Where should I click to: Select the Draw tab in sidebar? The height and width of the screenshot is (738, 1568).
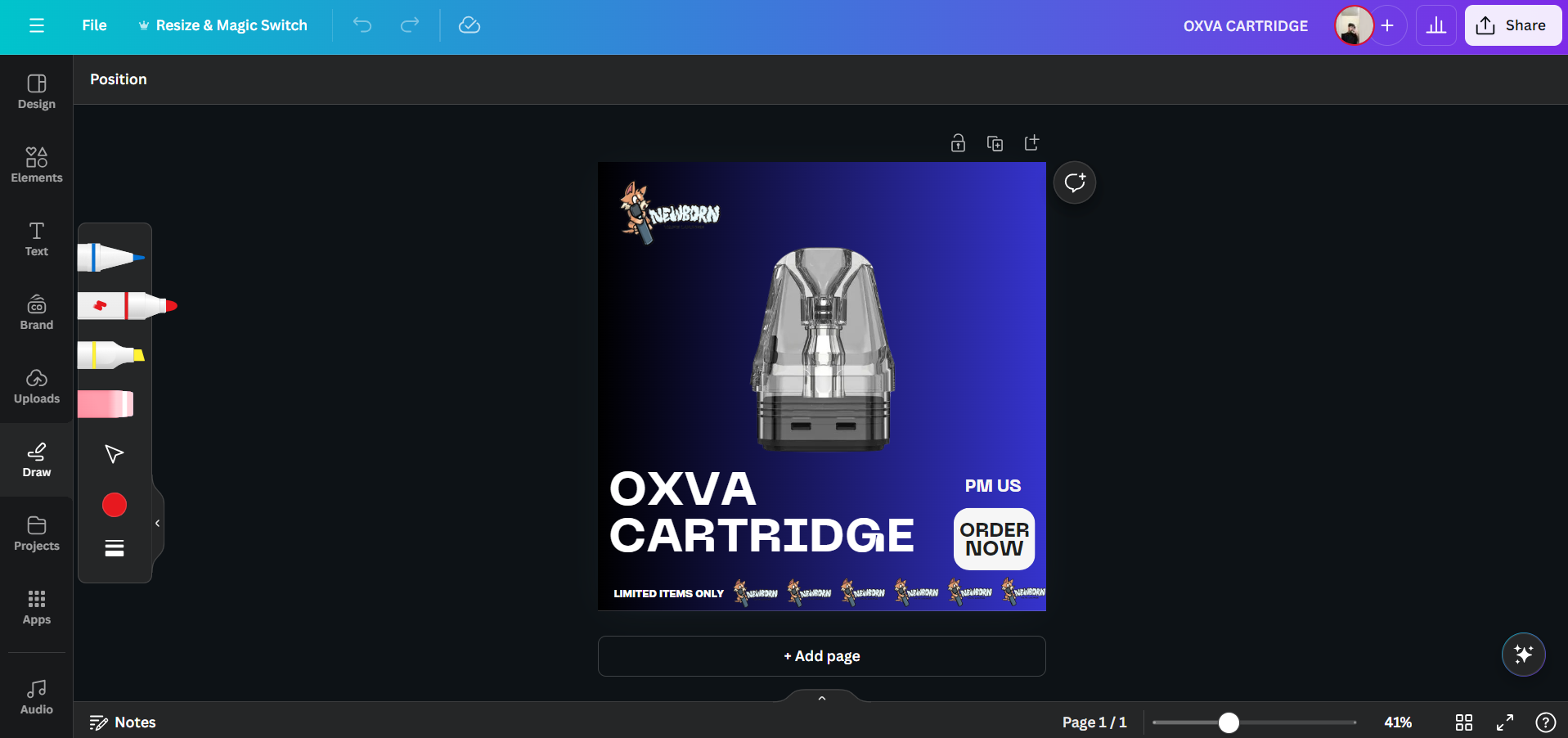[37, 460]
